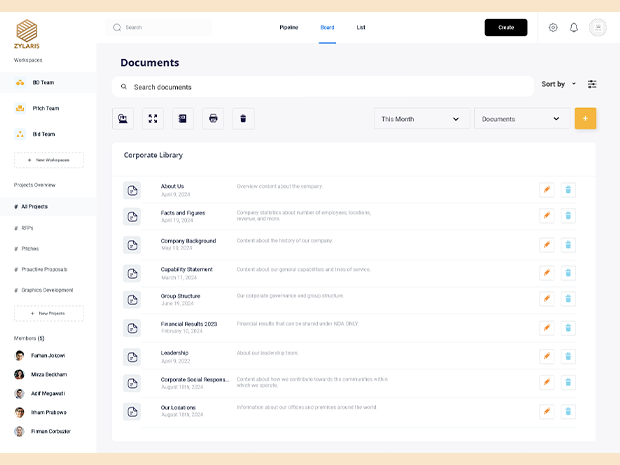This screenshot has height=465, width=620.
Task: Click New Workspaces button
Action: point(49,160)
